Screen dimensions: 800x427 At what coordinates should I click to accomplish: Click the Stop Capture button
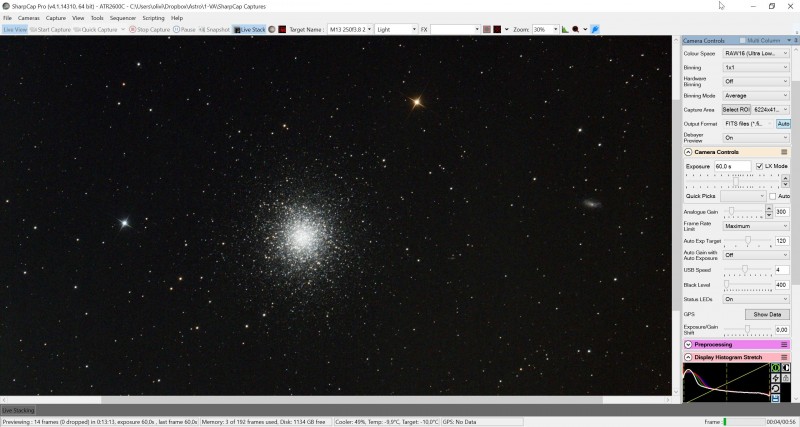click(x=149, y=30)
